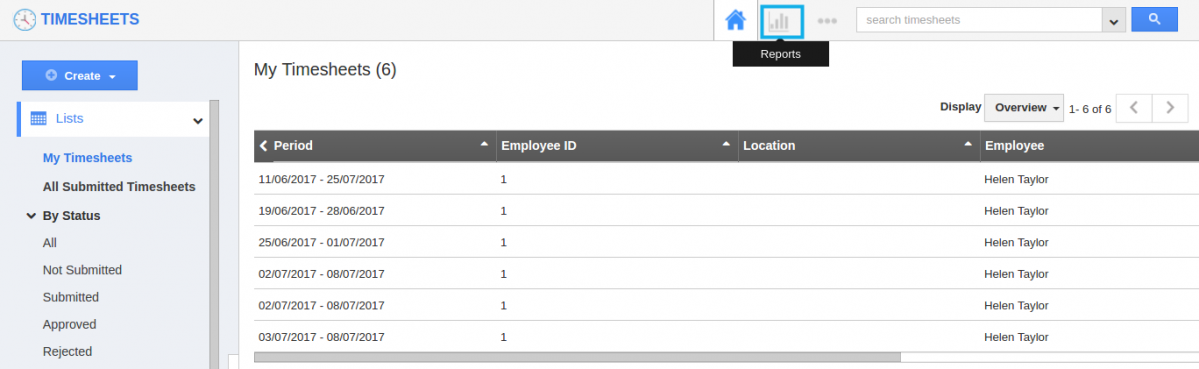The image size is (1199, 369).
Task: Select My Timesheets list
Action: coord(87,158)
